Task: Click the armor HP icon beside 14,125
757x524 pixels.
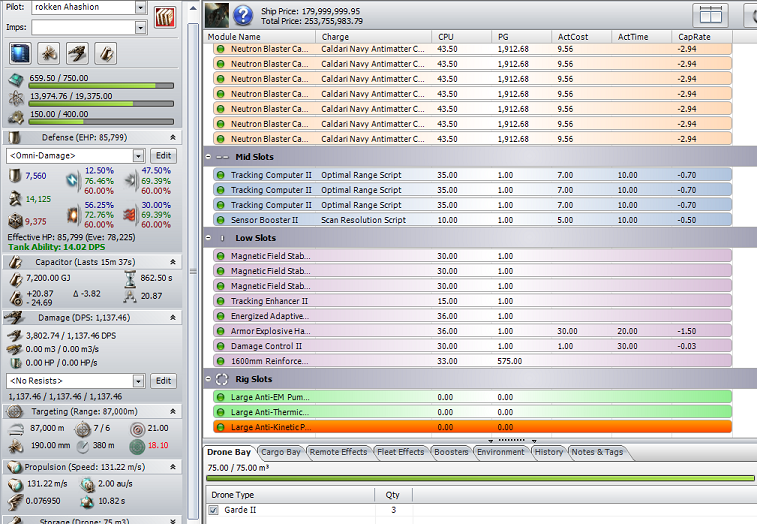Action: pos(15,198)
